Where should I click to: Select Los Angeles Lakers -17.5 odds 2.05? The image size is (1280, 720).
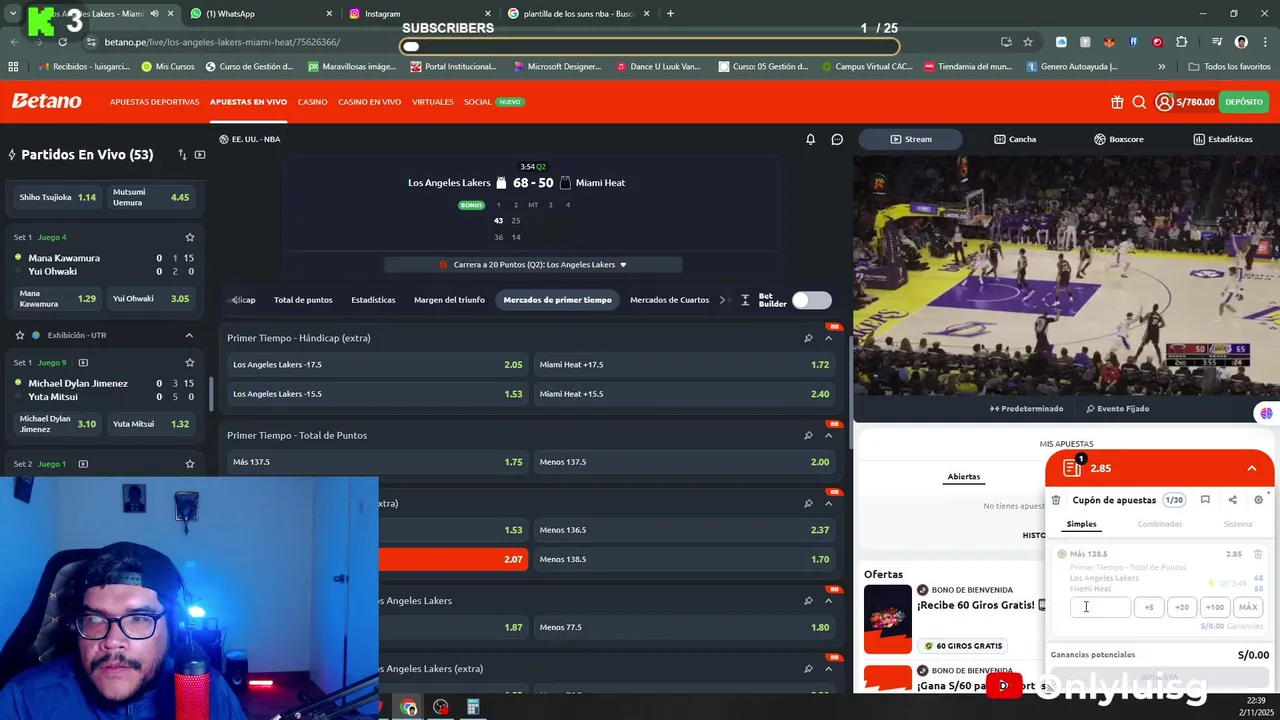click(x=378, y=365)
